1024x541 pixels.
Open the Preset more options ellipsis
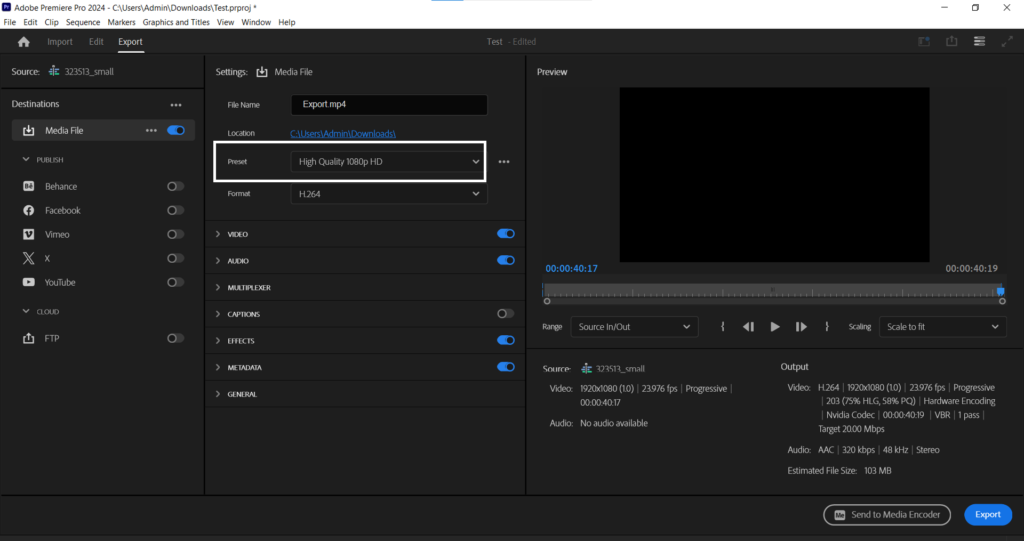(504, 162)
